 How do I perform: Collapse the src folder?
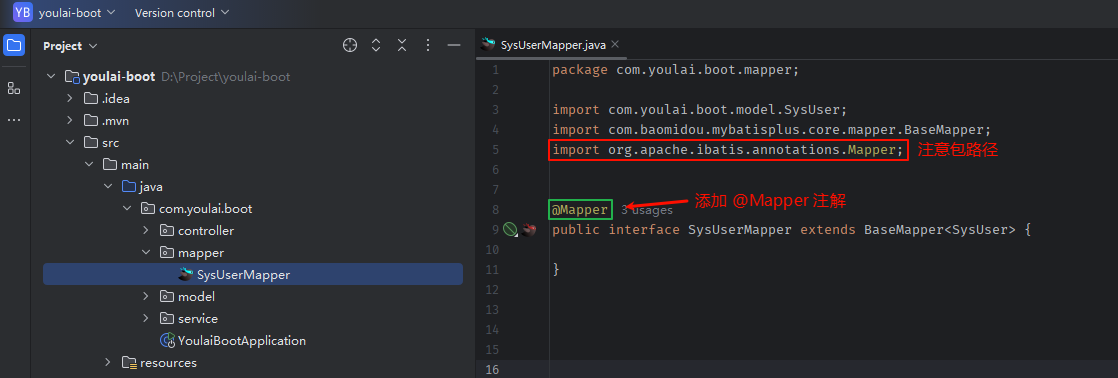(70, 143)
